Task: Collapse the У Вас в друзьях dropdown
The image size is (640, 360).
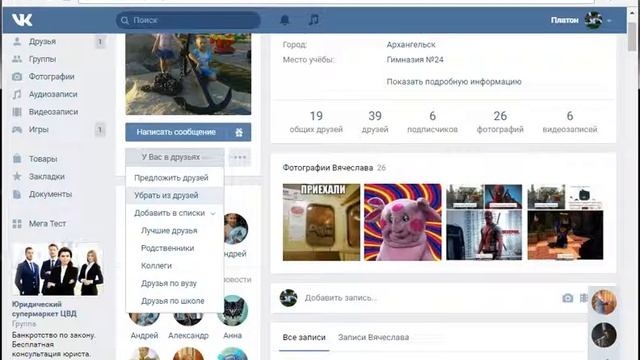Action: coord(175,157)
